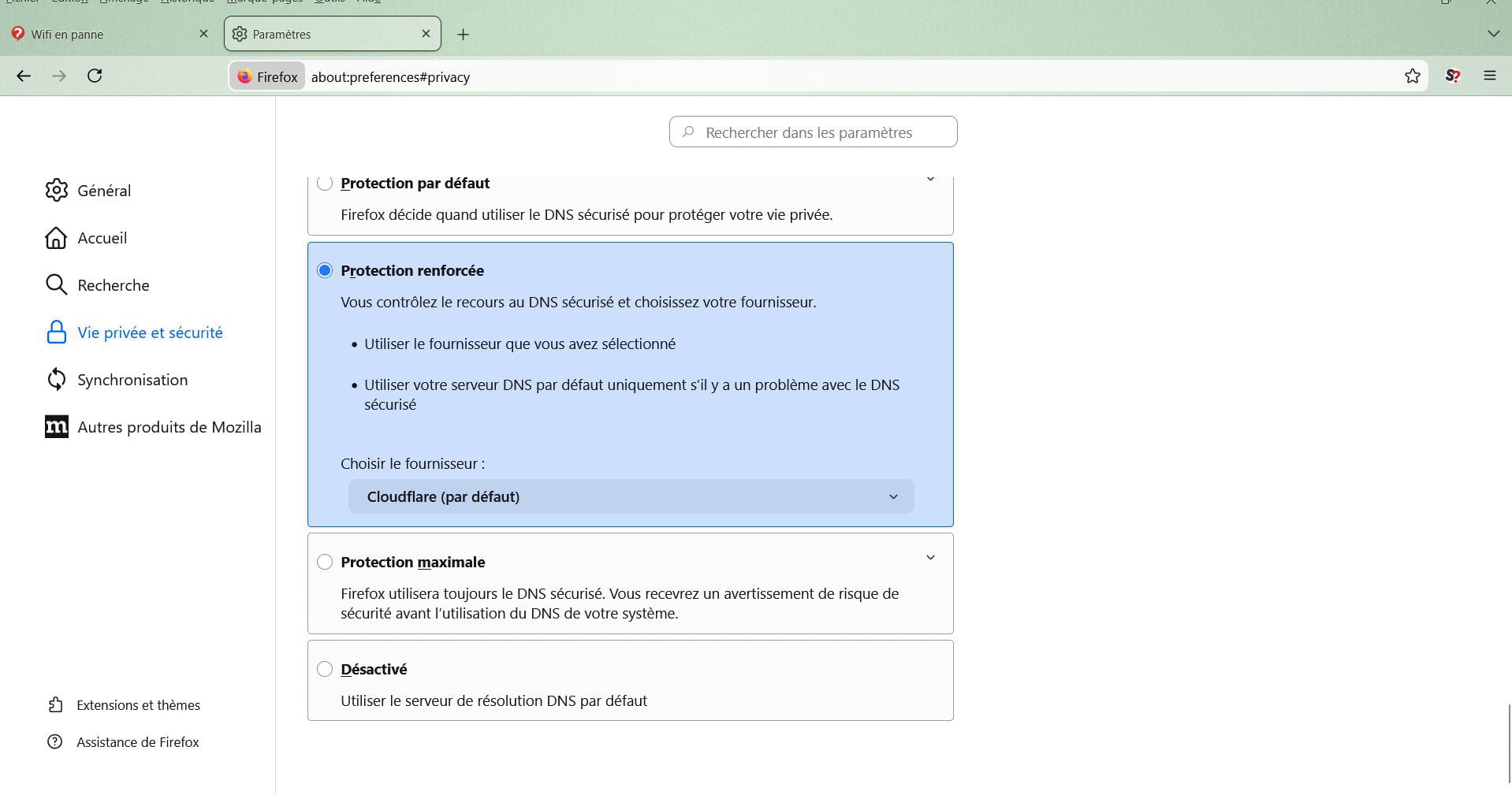
Task: Click "Vous contrôlez le recours au DNS sécurisé" description
Action: tap(579, 303)
